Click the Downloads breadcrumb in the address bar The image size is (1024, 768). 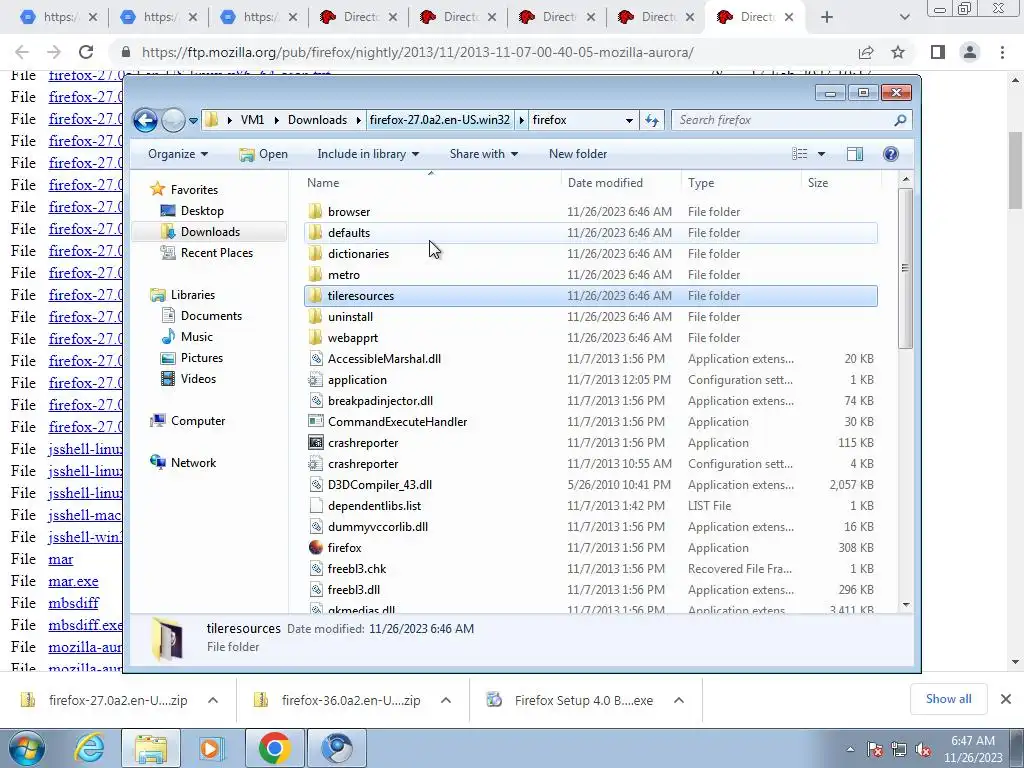(317, 120)
